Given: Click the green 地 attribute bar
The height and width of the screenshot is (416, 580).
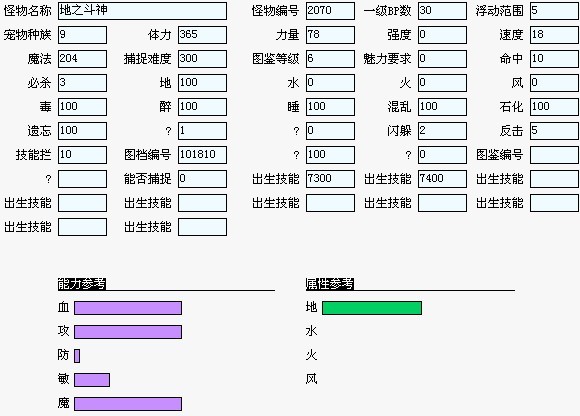Looking at the screenshot, I should point(372,308).
